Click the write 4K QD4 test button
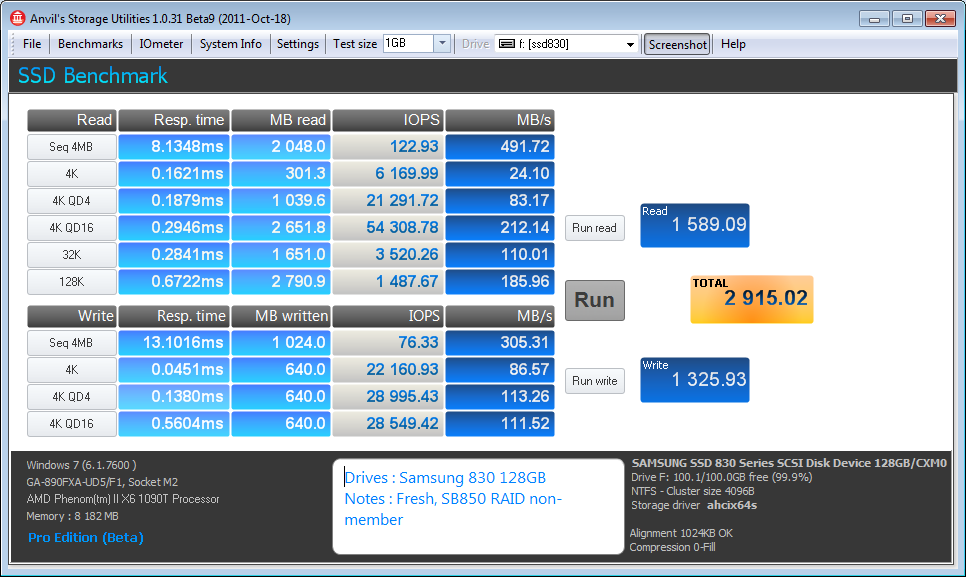The width and height of the screenshot is (966, 577). 71,397
